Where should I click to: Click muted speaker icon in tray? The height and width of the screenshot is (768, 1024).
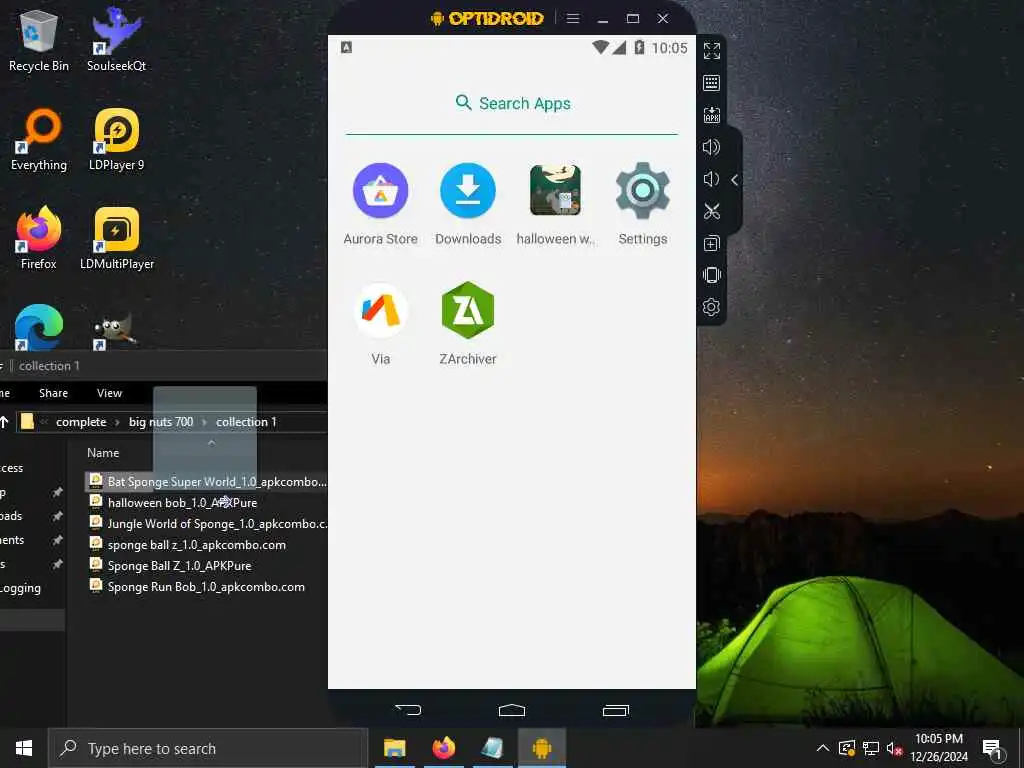tap(894, 748)
